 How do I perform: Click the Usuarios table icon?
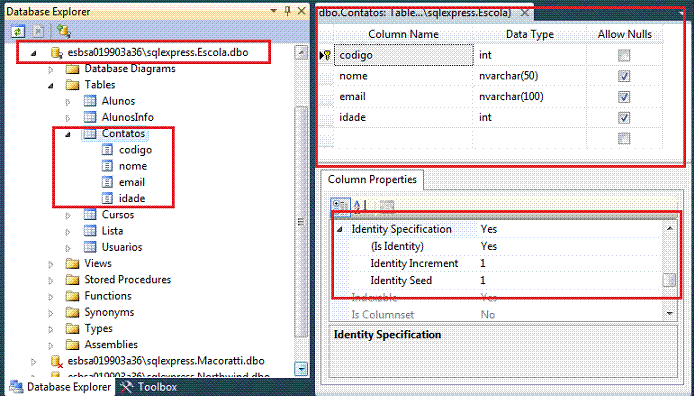tap(90, 247)
